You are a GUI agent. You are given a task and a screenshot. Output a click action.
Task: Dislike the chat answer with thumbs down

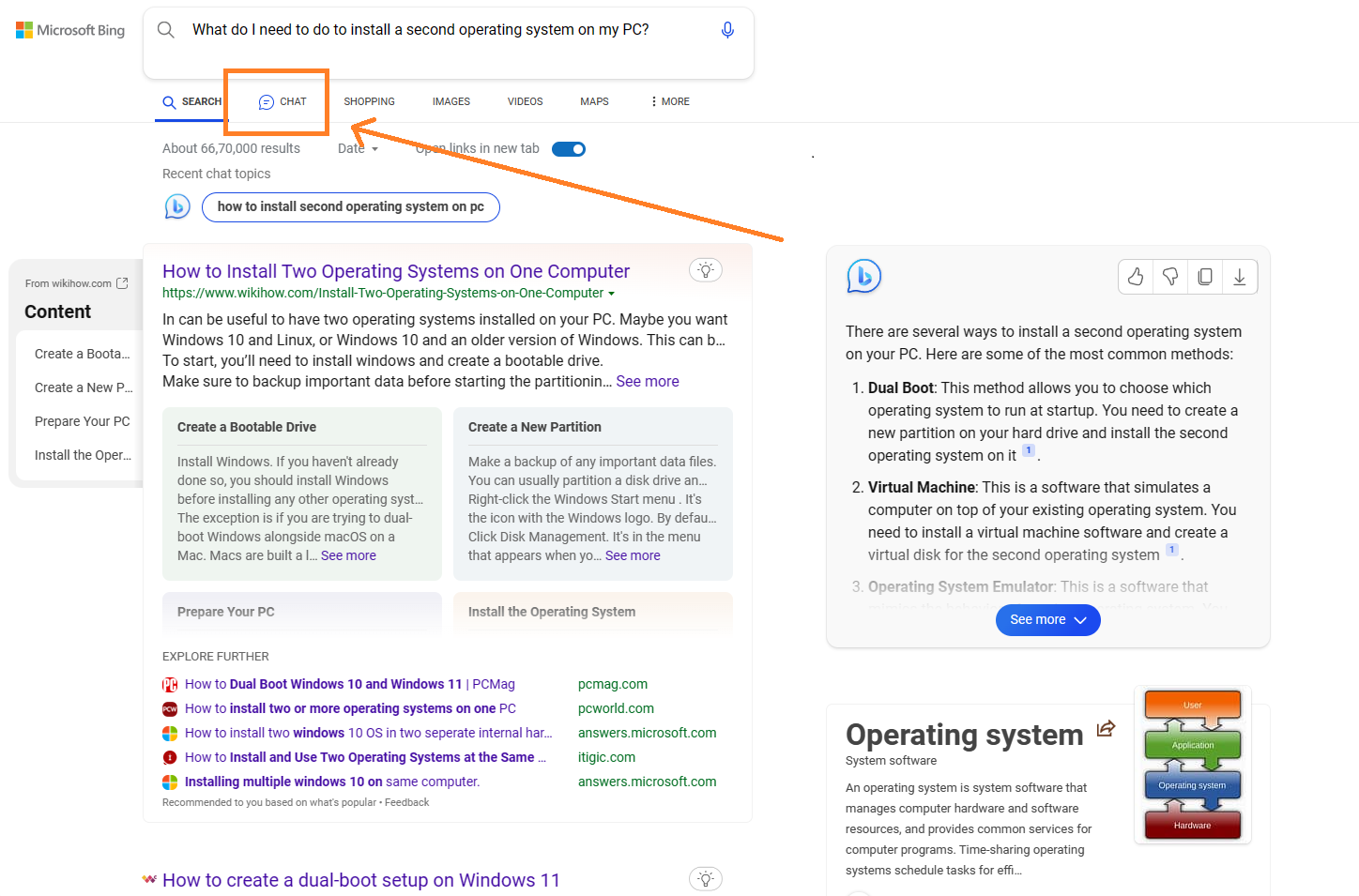(1170, 277)
